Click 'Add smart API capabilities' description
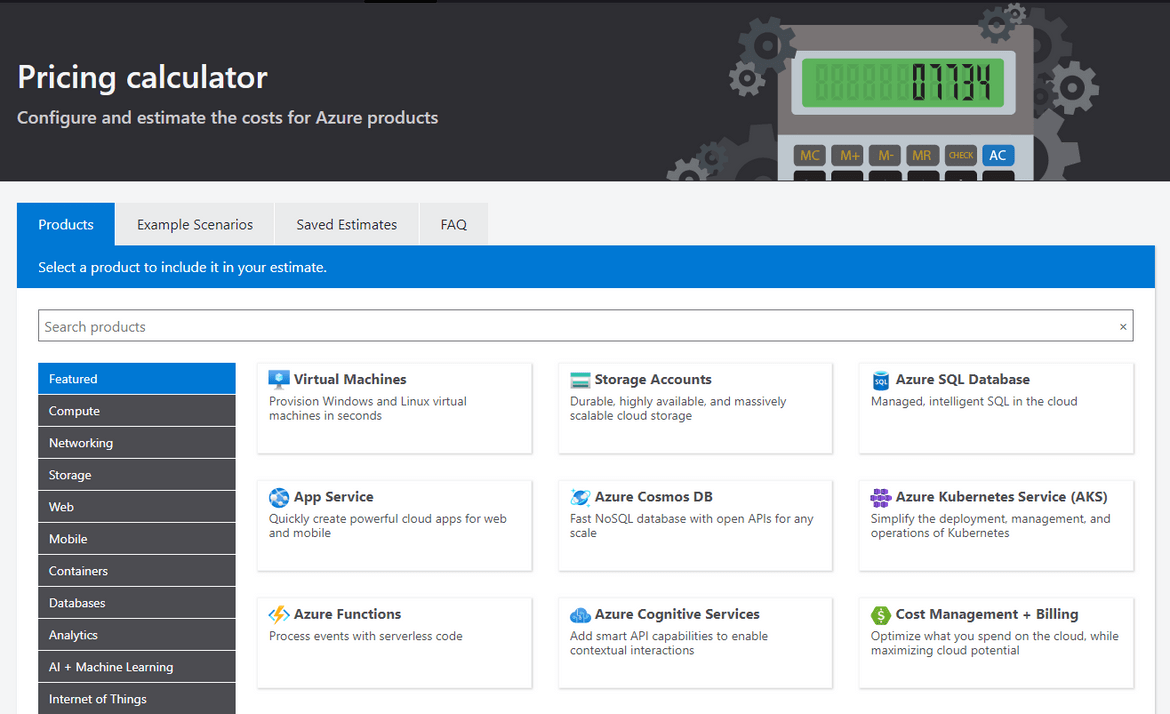This screenshot has height=714, width=1170. (x=669, y=643)
